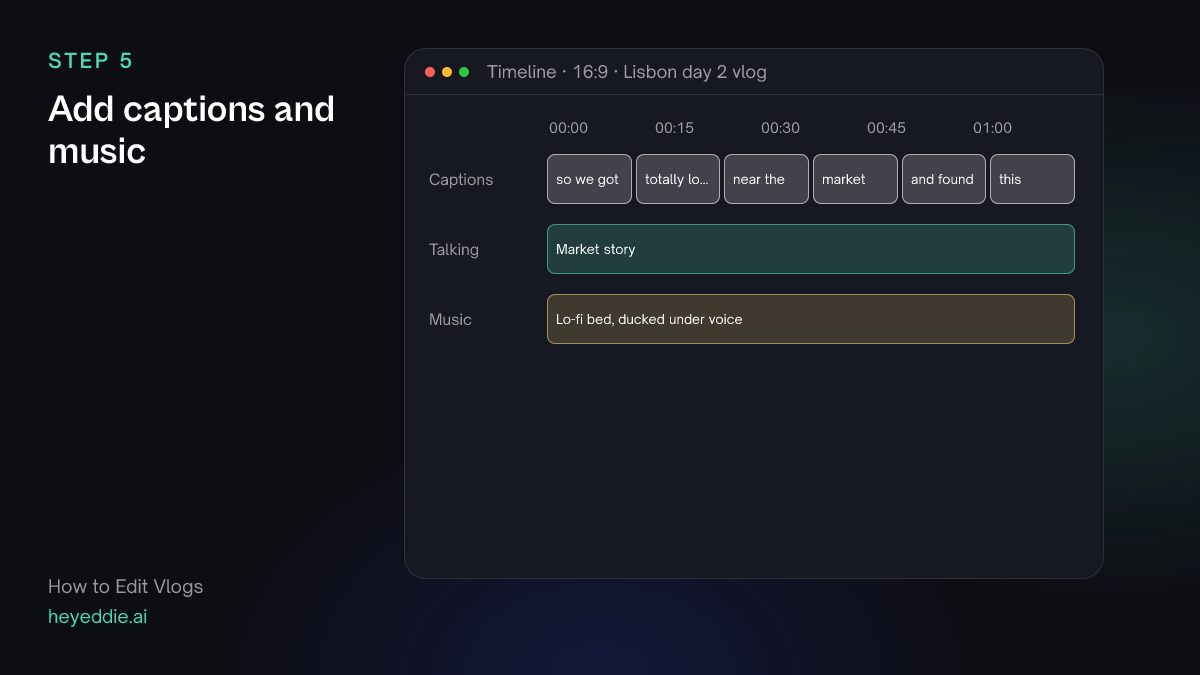Viewport: 1200px width, 675px height.
Task: Select the 'and found' caption clip
Action: (x=944, y=179)
